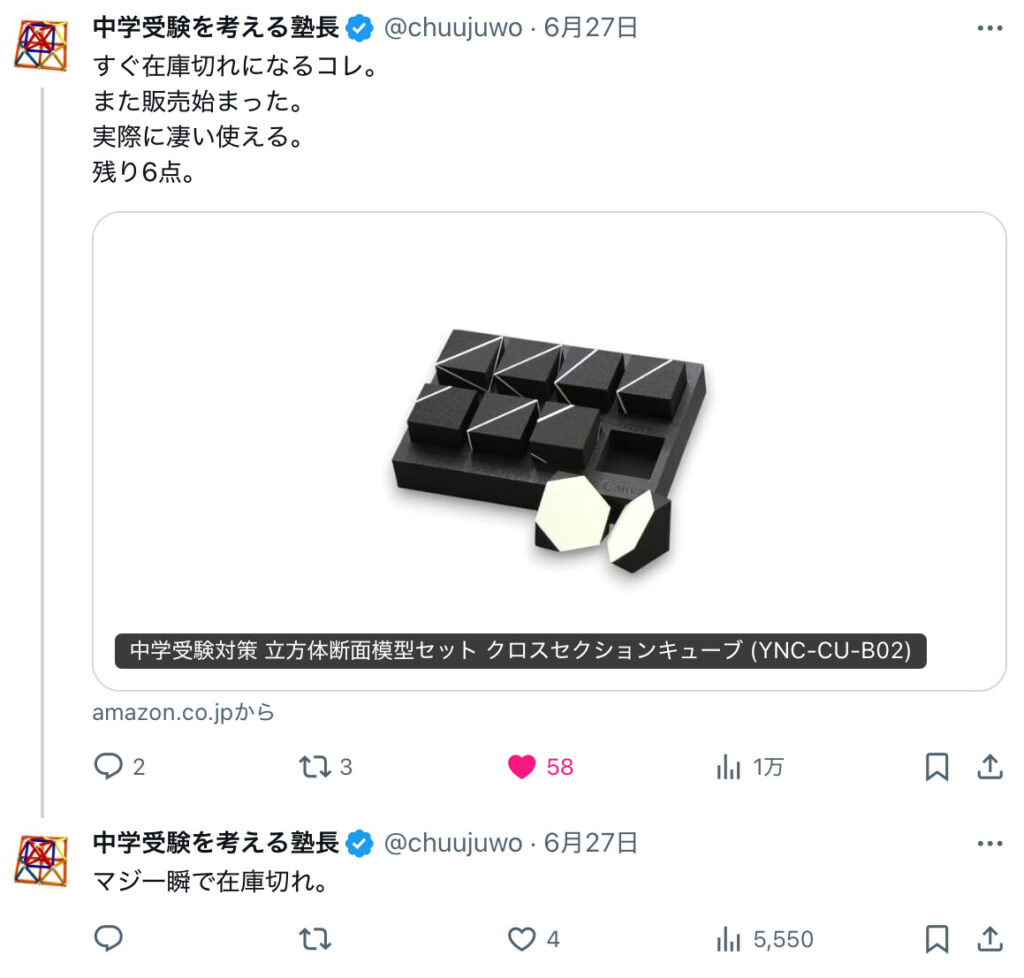
Task: Open first tweet's @chuujuwo handle
Action: pos(453,28)
